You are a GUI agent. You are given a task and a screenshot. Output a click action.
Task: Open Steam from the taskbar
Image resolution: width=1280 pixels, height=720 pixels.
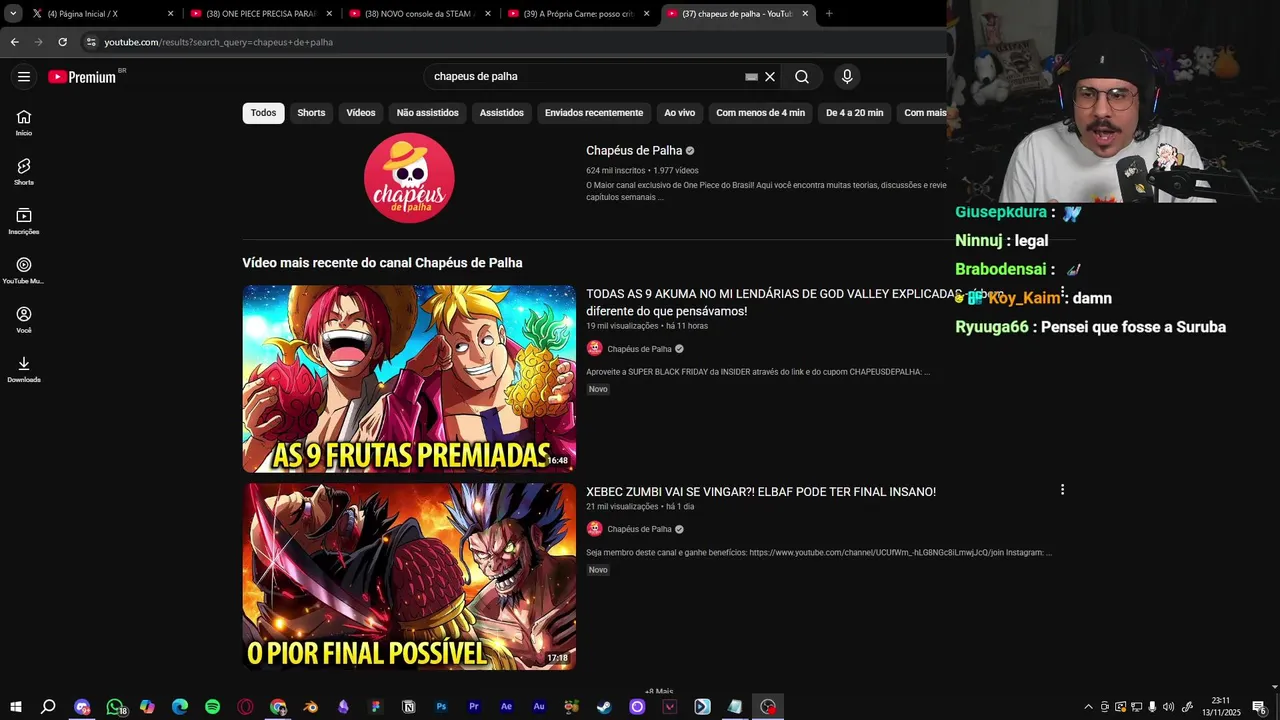[604, 707]
